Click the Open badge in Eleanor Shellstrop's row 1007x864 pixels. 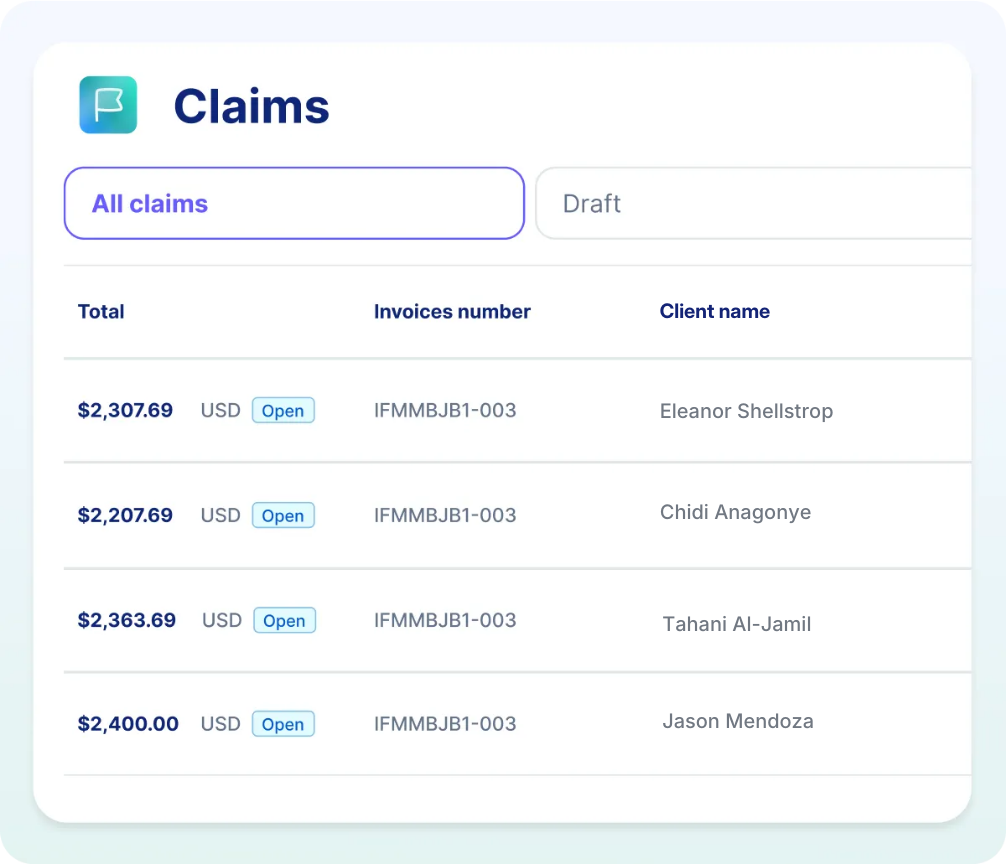(x=283, y=410)
